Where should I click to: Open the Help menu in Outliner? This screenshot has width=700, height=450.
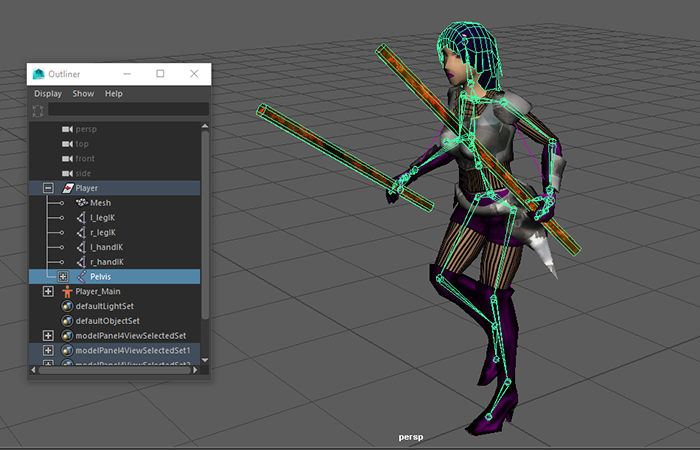click(x=113, y=94)
